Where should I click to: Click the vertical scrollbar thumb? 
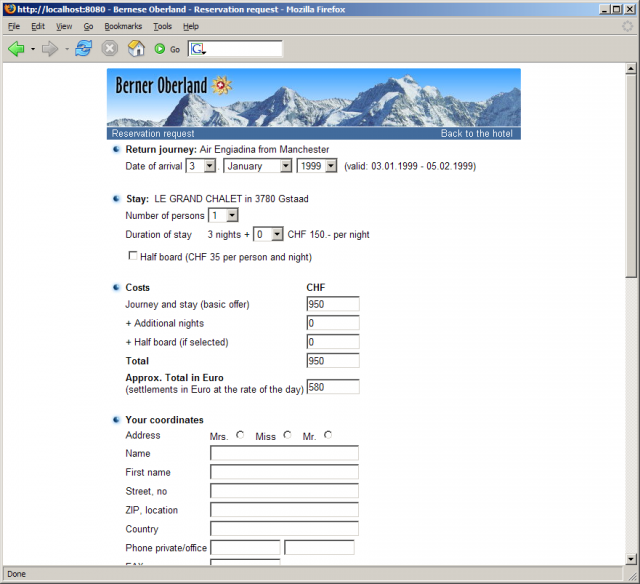pos(631,176)
